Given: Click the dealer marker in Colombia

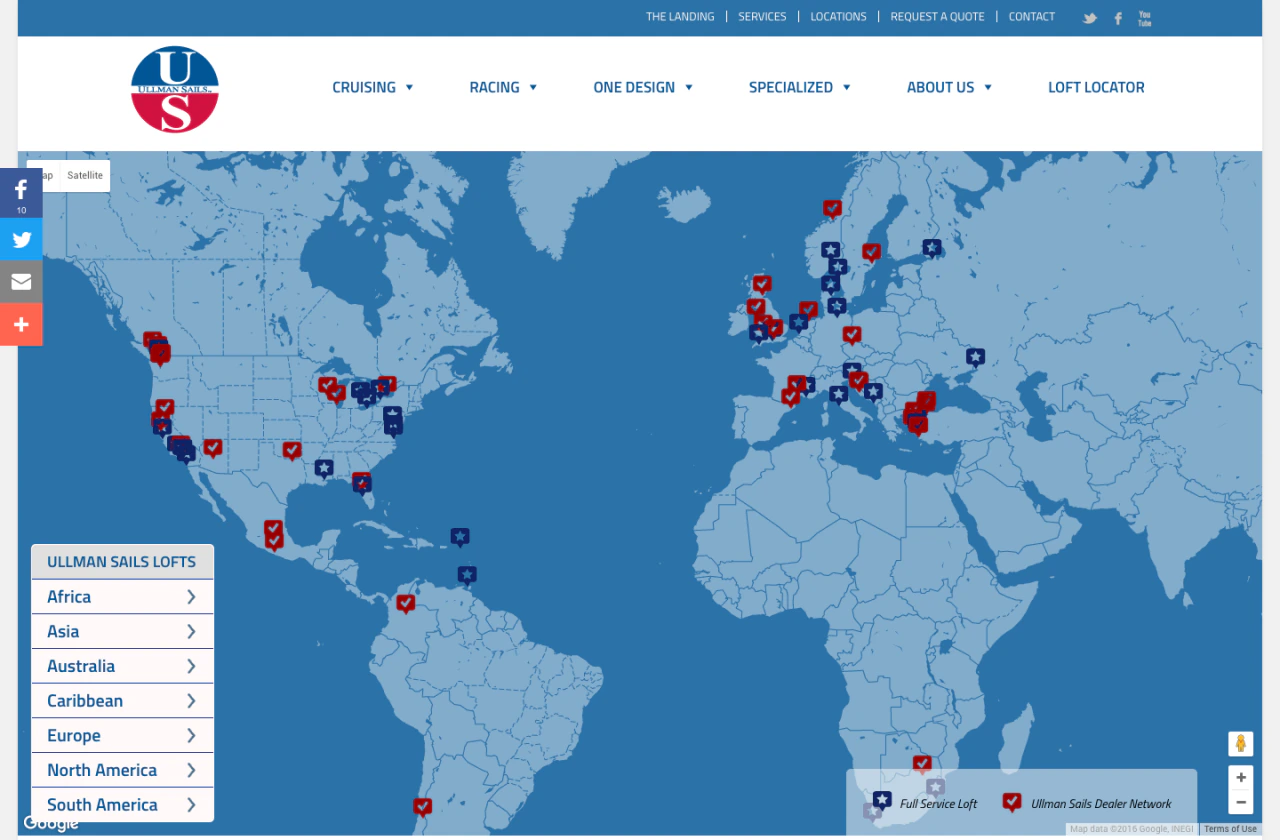Looking at the screenshot, I should [x=405, y=604].
